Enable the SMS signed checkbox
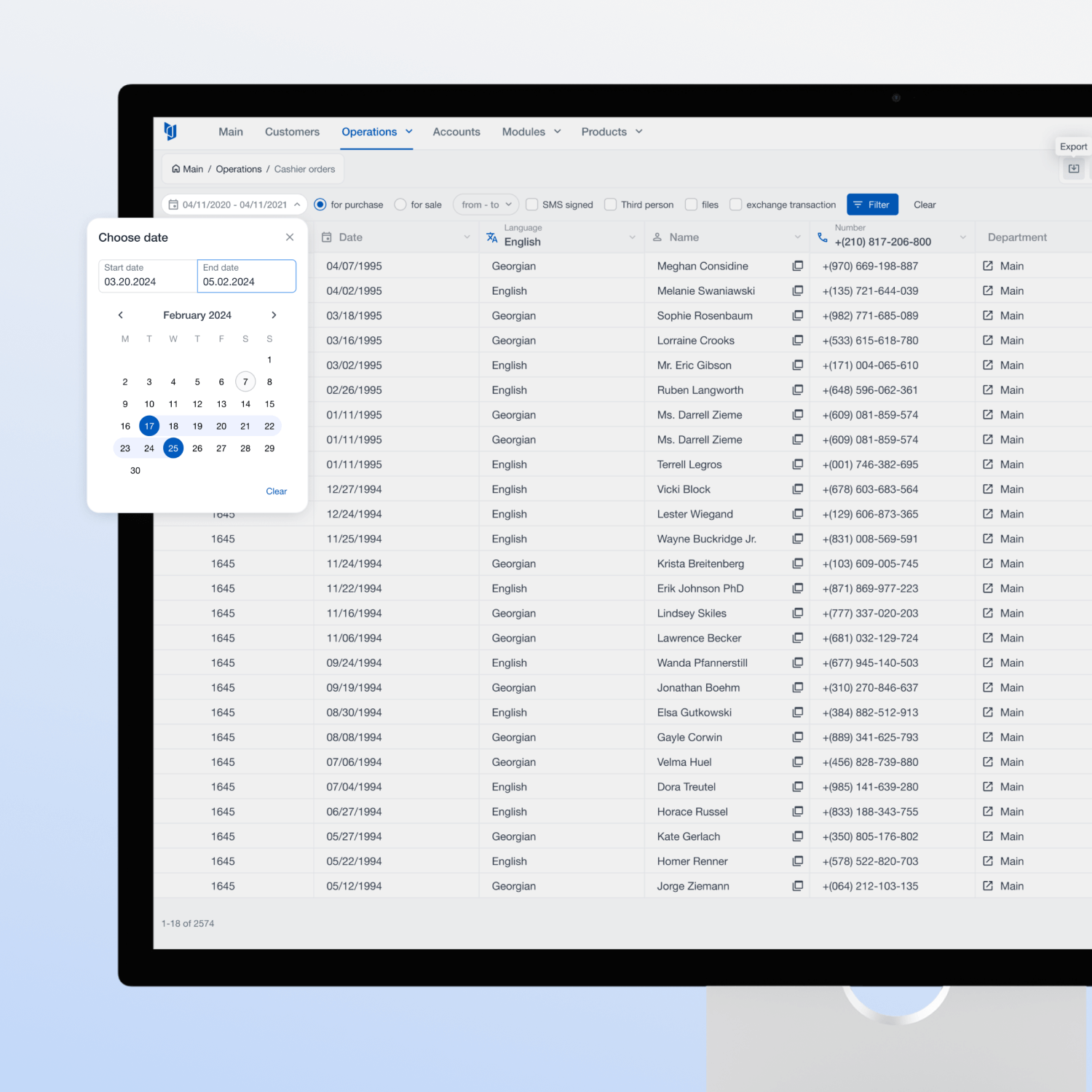The height and width of the screenshot is (1092, 1092). tap(532, 205)
